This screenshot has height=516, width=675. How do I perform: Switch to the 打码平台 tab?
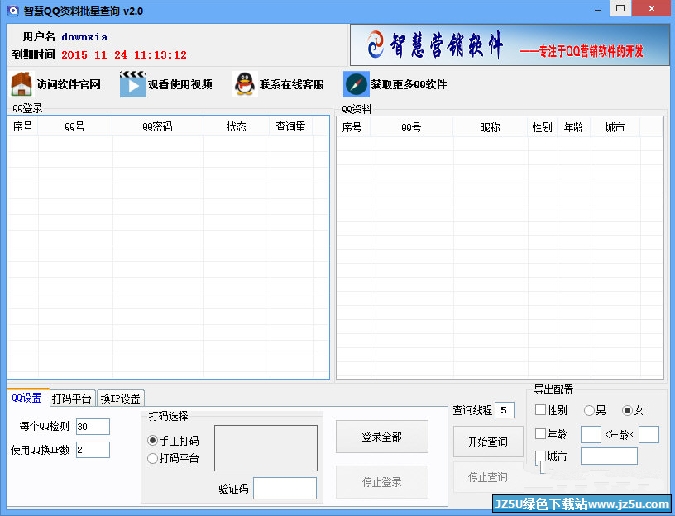71,399
